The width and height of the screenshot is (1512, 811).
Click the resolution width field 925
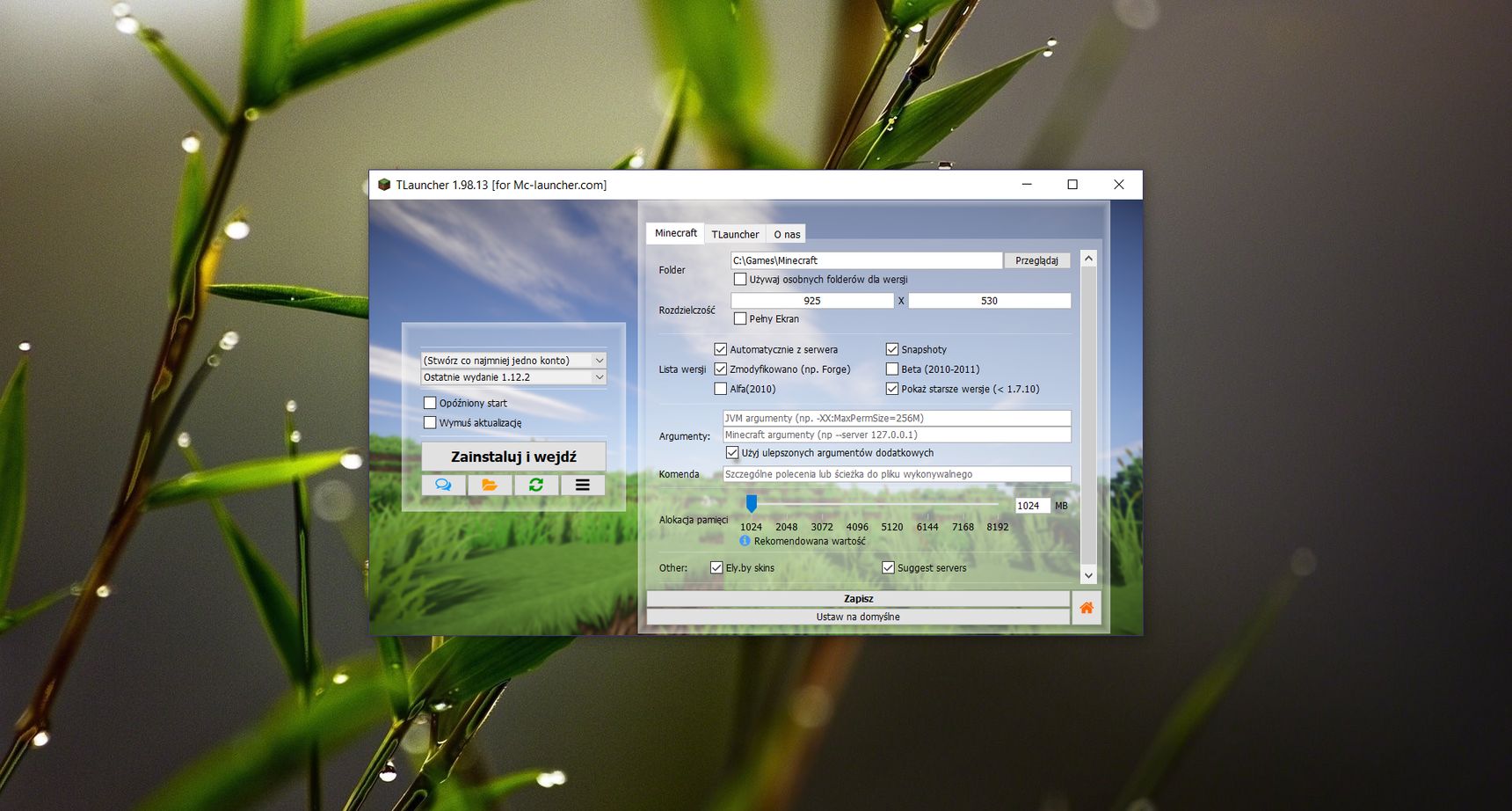tap(812, 301)
